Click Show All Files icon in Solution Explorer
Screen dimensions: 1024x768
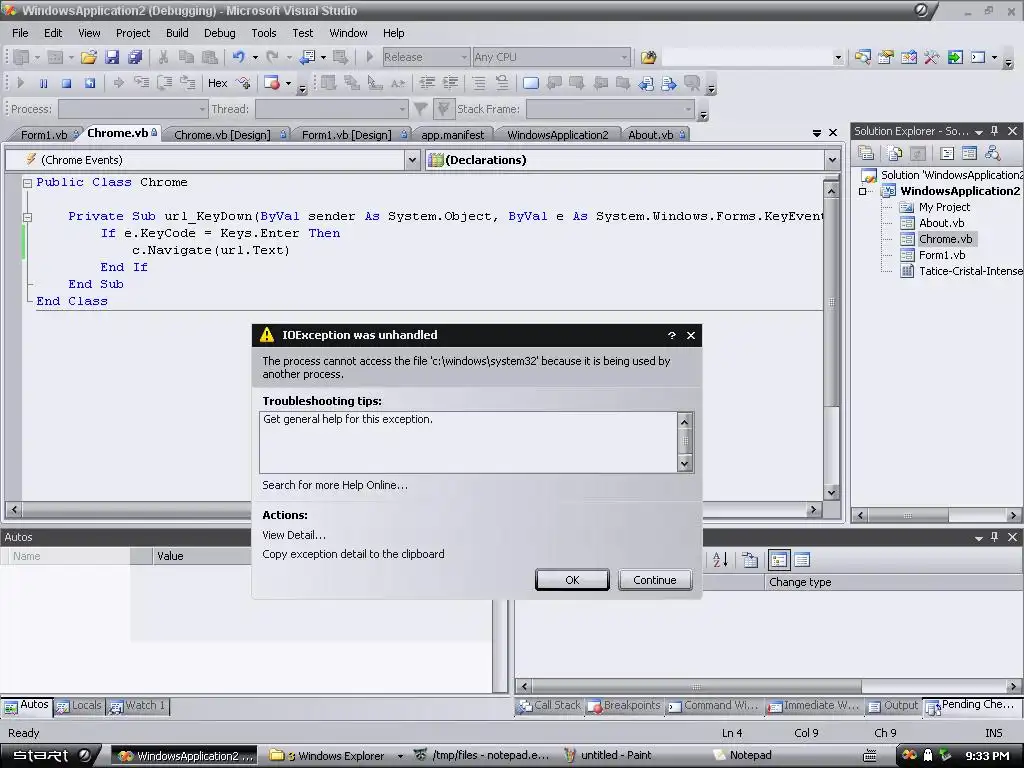click(x=895, y=153)
